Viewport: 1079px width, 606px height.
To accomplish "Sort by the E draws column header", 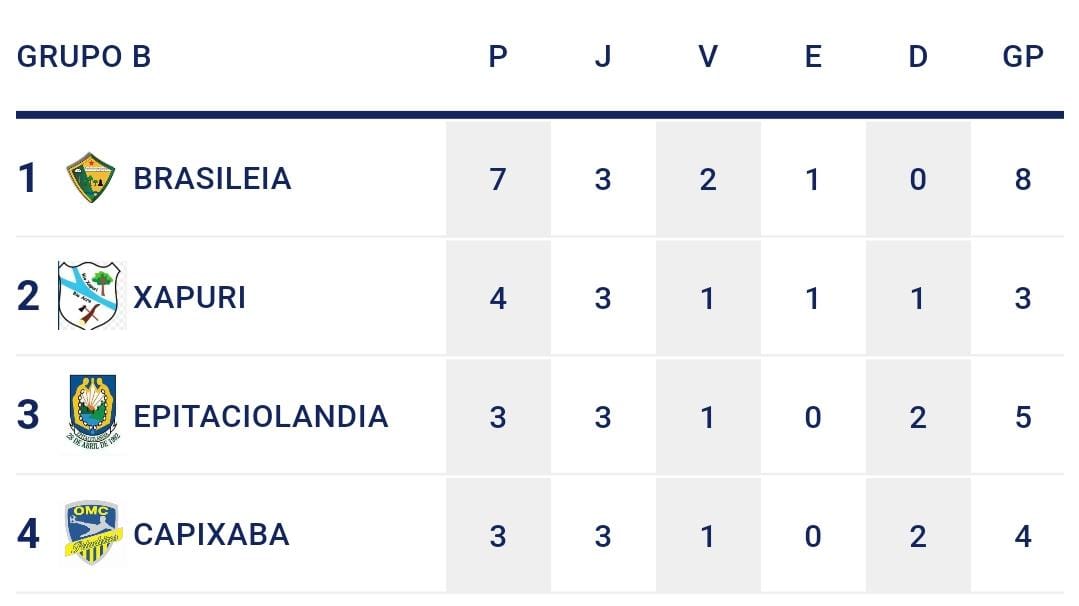I will (x=813, y=56).
